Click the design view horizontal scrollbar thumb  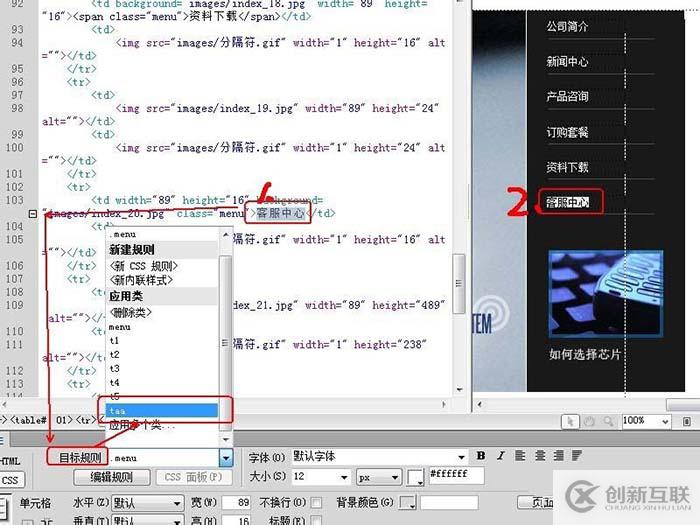tap(683, 405)
